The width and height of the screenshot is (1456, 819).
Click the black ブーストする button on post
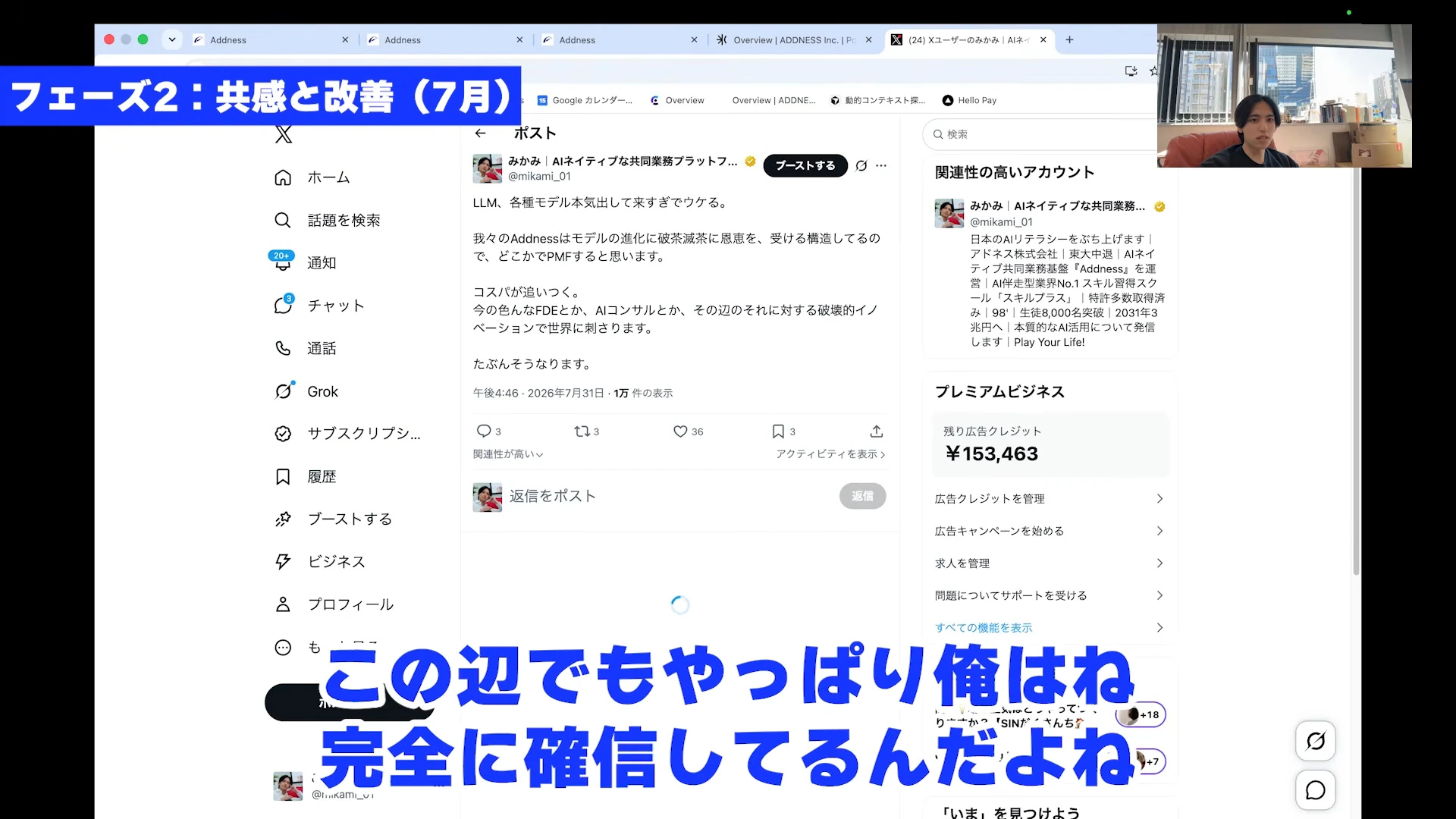pyautogui.click(x=805, y=165)
